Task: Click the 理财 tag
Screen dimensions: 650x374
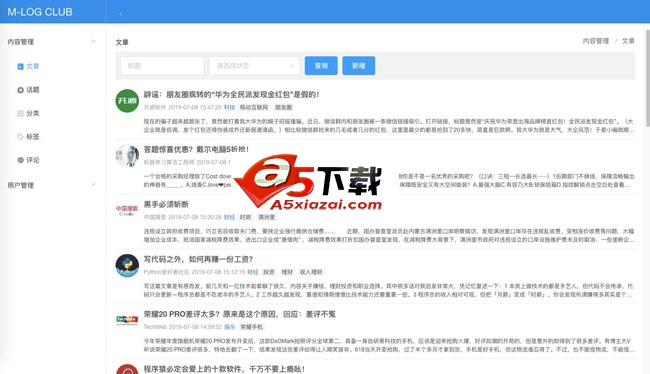Action: coord(287,272)
